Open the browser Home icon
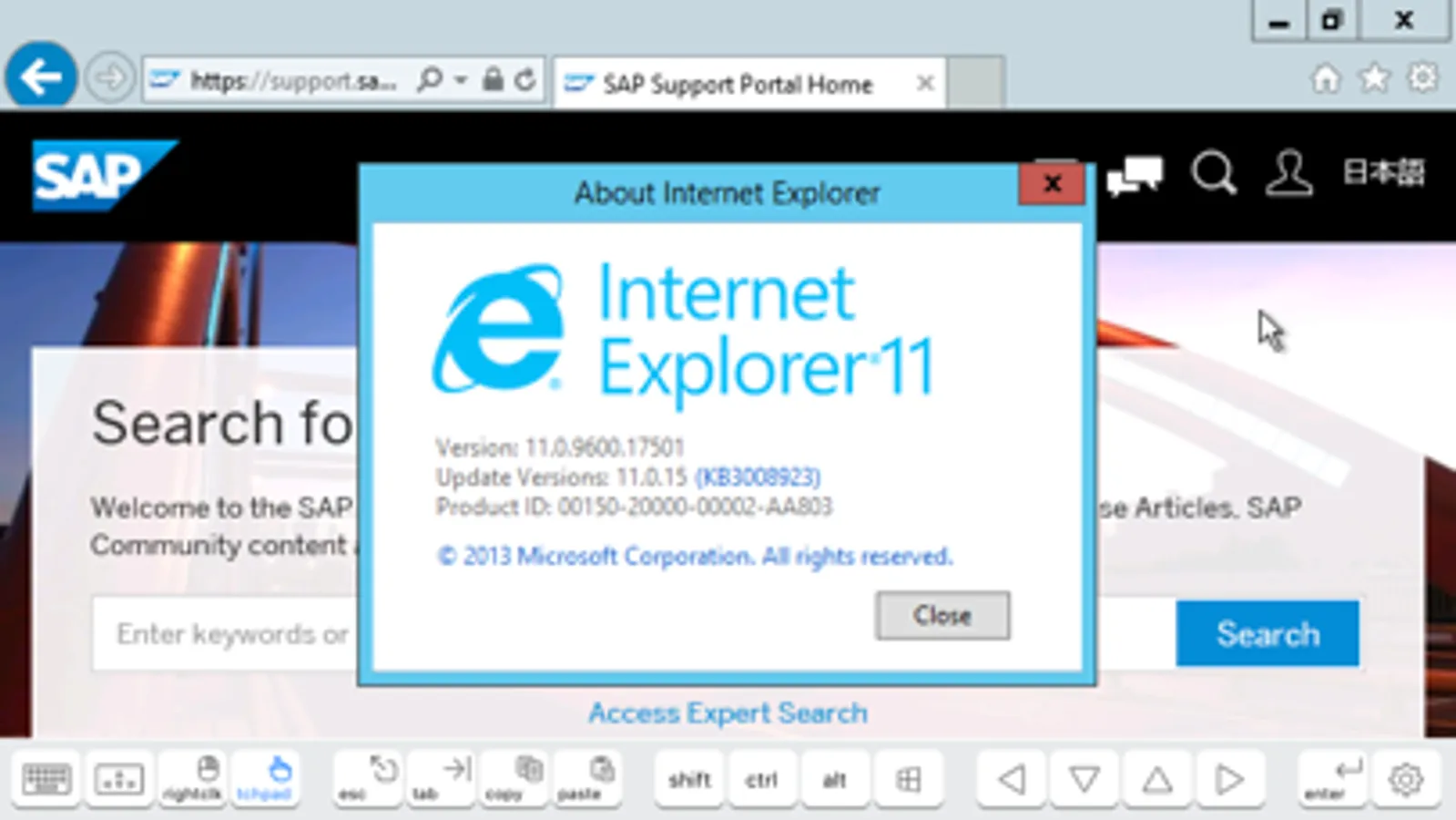The image size is (1456, 820). point(1326,78)
